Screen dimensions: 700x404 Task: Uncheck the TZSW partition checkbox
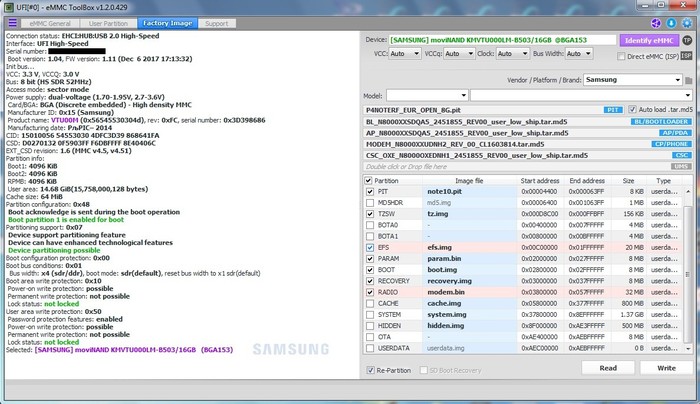[370, 214]
